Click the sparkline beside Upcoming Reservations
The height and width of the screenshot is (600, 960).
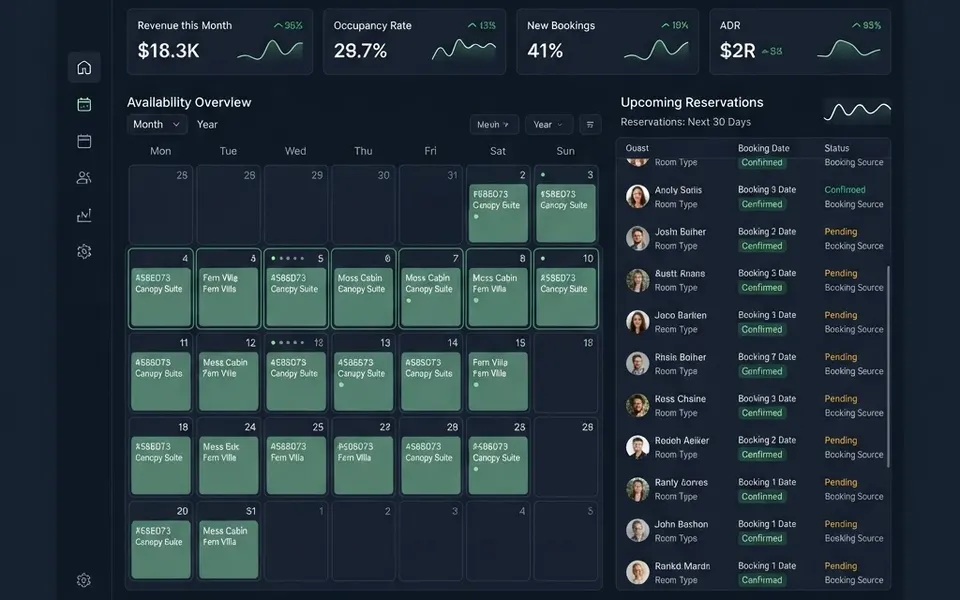857,111
